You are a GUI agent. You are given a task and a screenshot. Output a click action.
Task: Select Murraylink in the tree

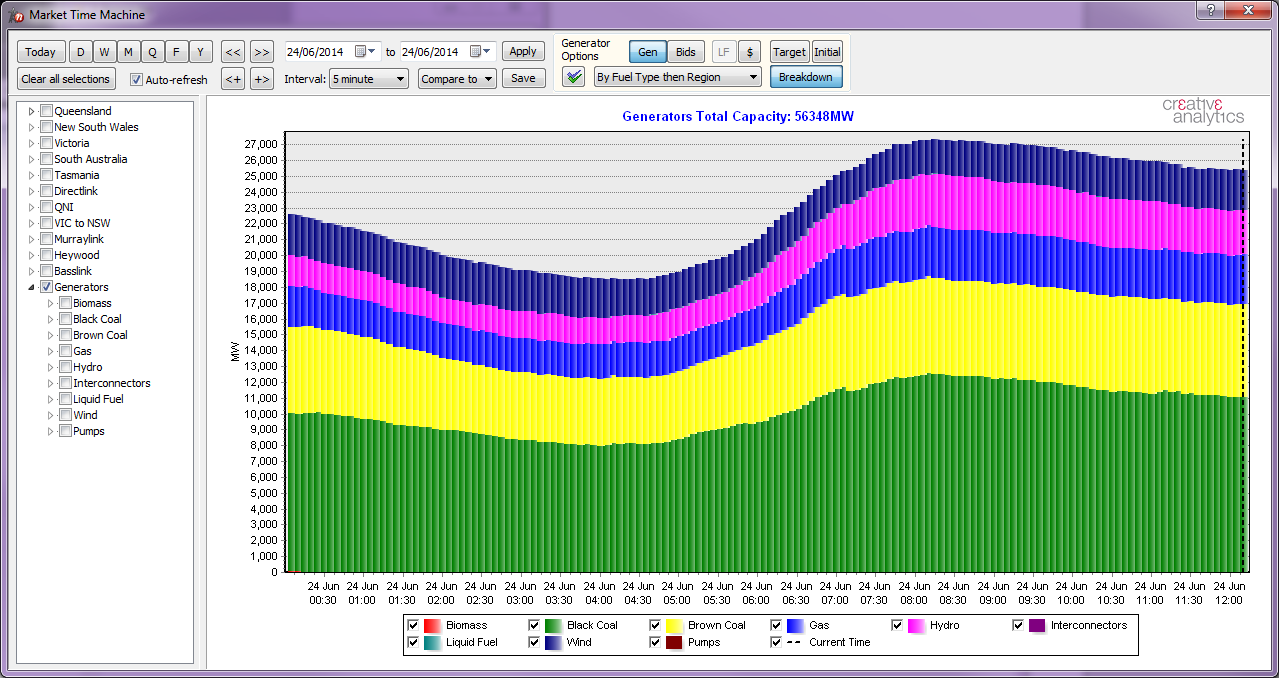(79, 239)
